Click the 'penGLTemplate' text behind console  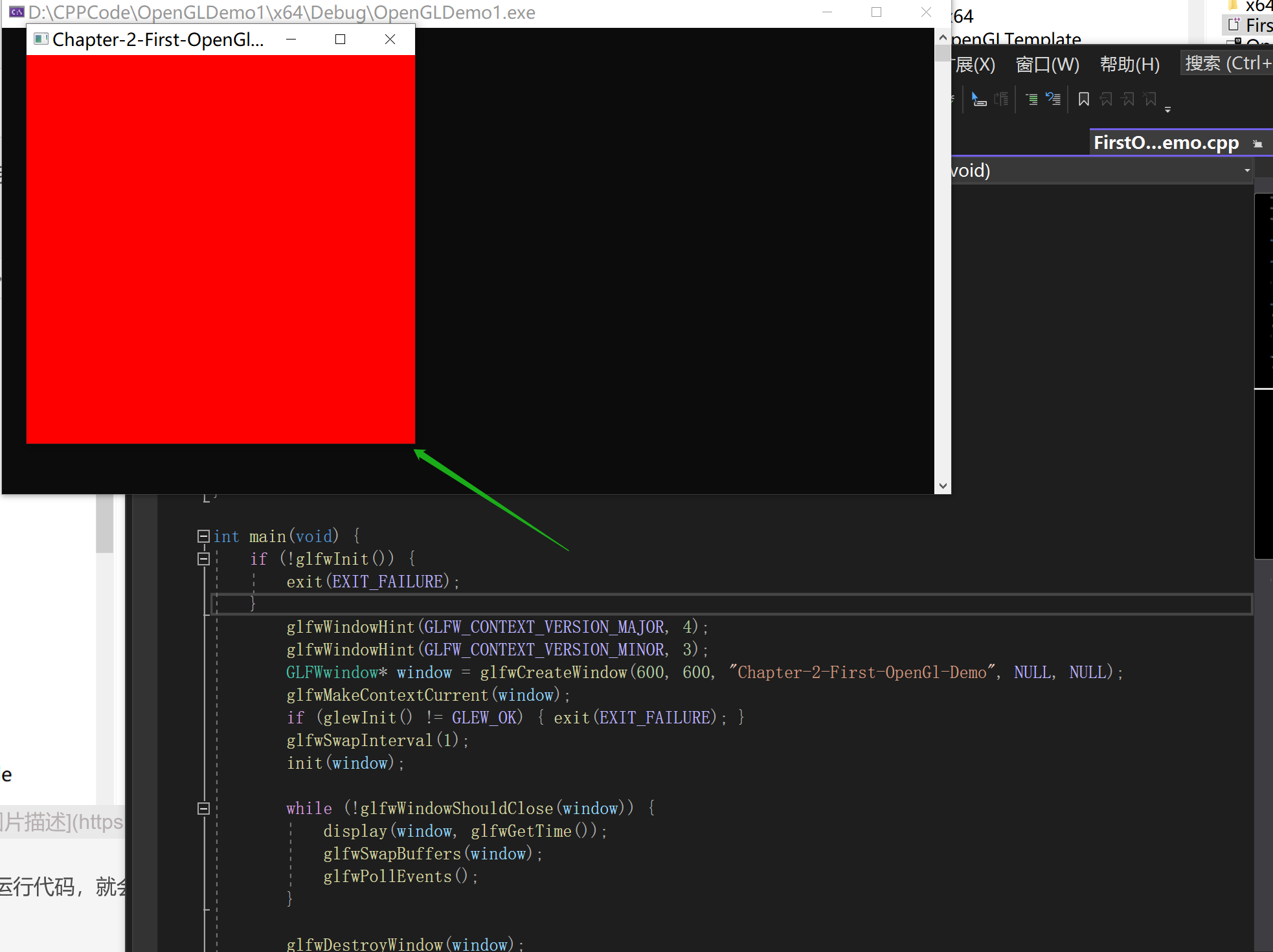(1016, 39)
